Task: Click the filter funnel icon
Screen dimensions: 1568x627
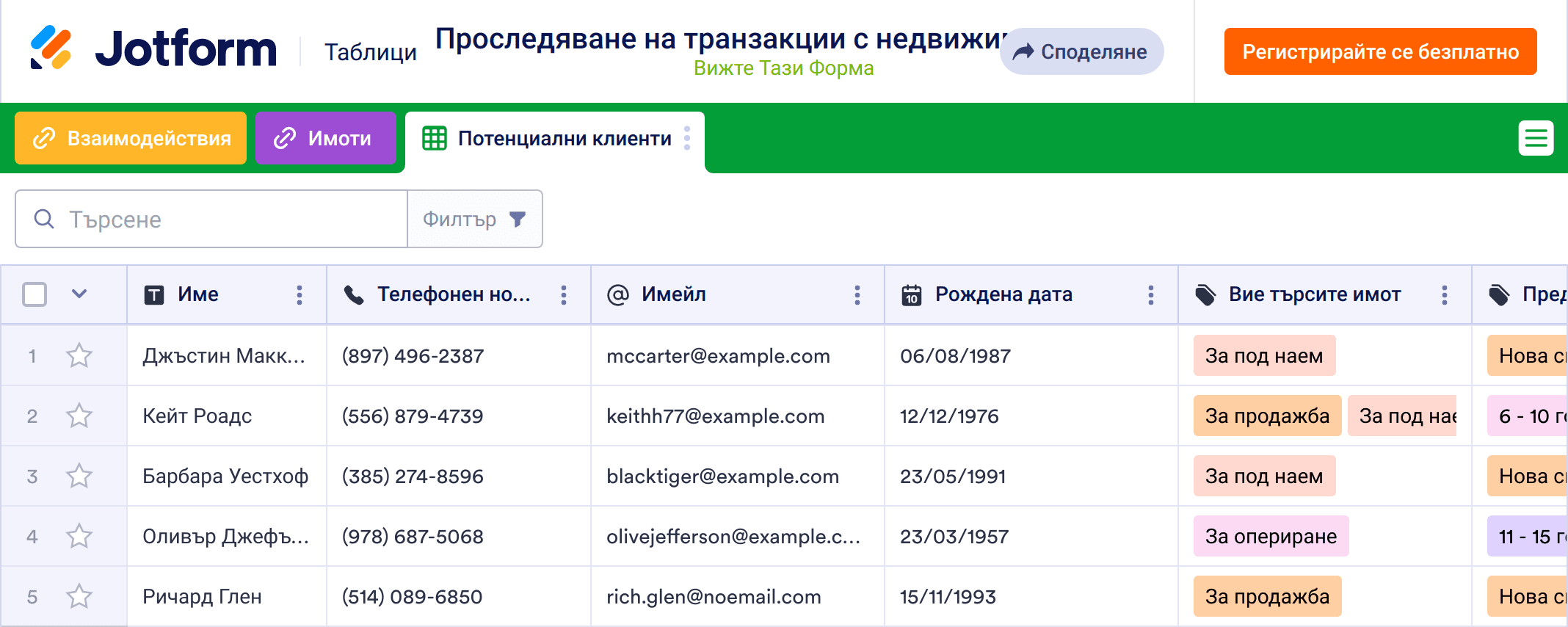Action: coord(518,220)
